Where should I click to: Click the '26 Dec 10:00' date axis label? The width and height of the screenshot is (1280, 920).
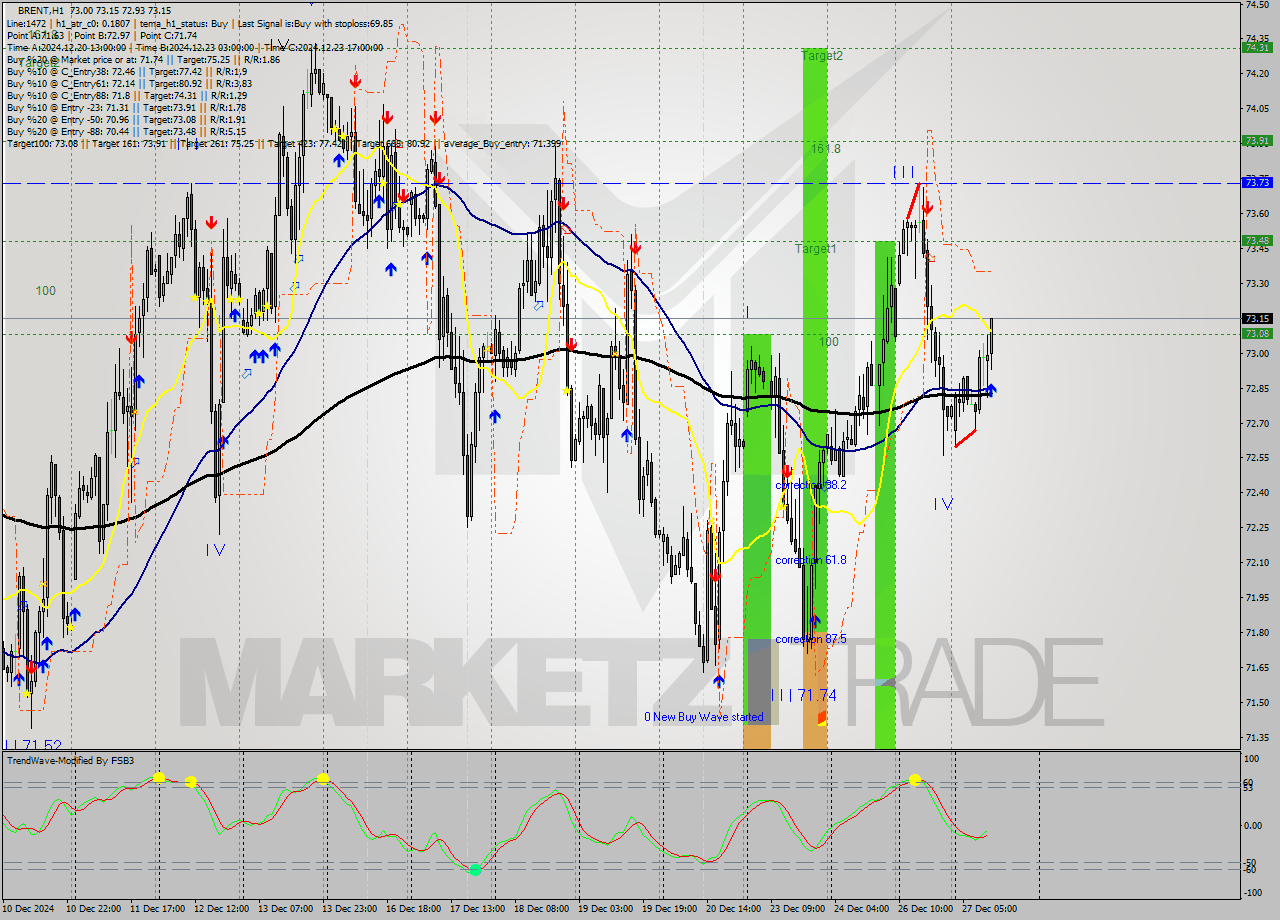[x=925, y=909]
